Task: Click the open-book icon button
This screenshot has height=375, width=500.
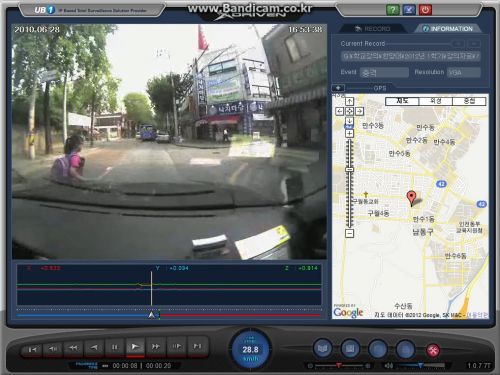Action: [x=322, y=349]
